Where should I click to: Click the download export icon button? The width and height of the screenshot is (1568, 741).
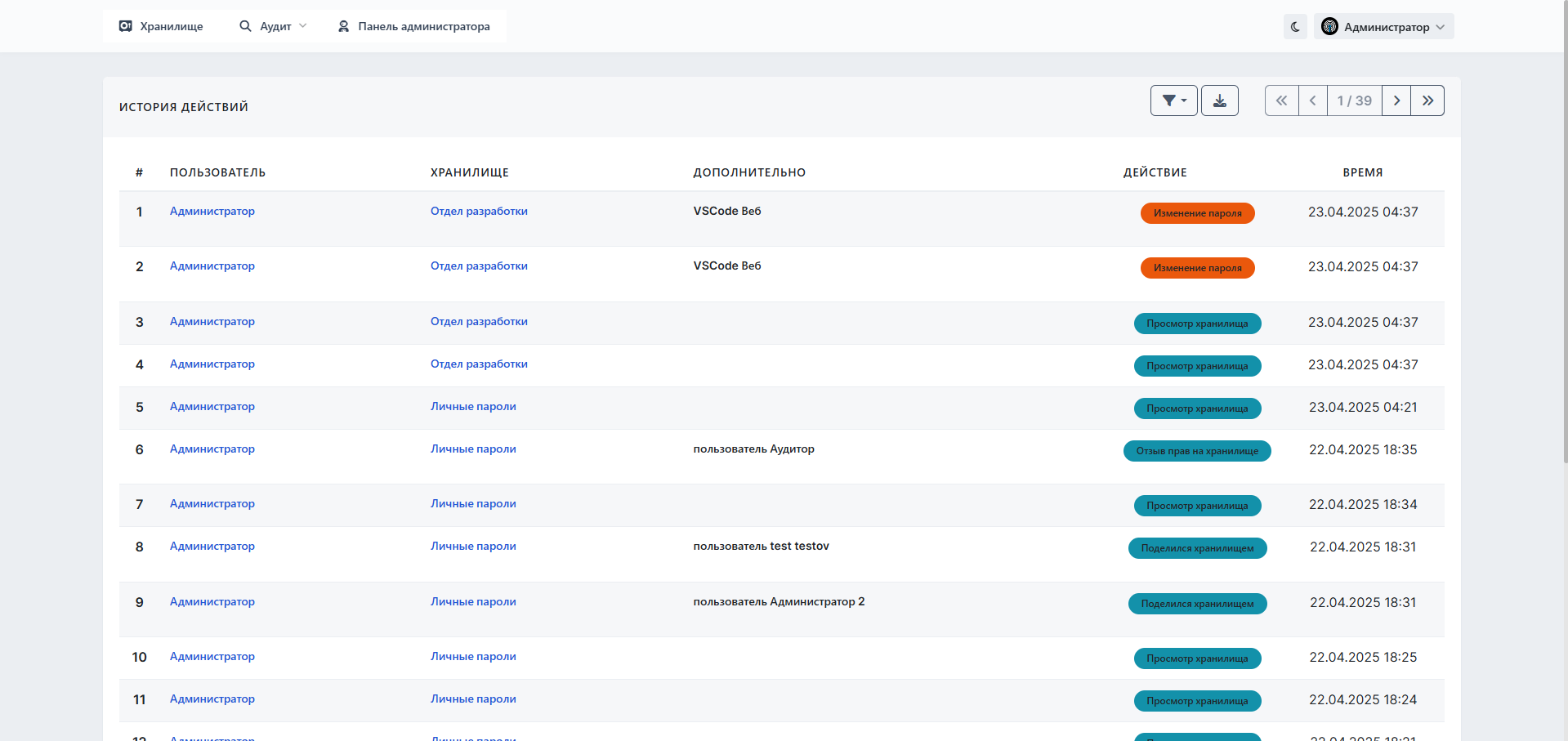tap(1219, 100)
